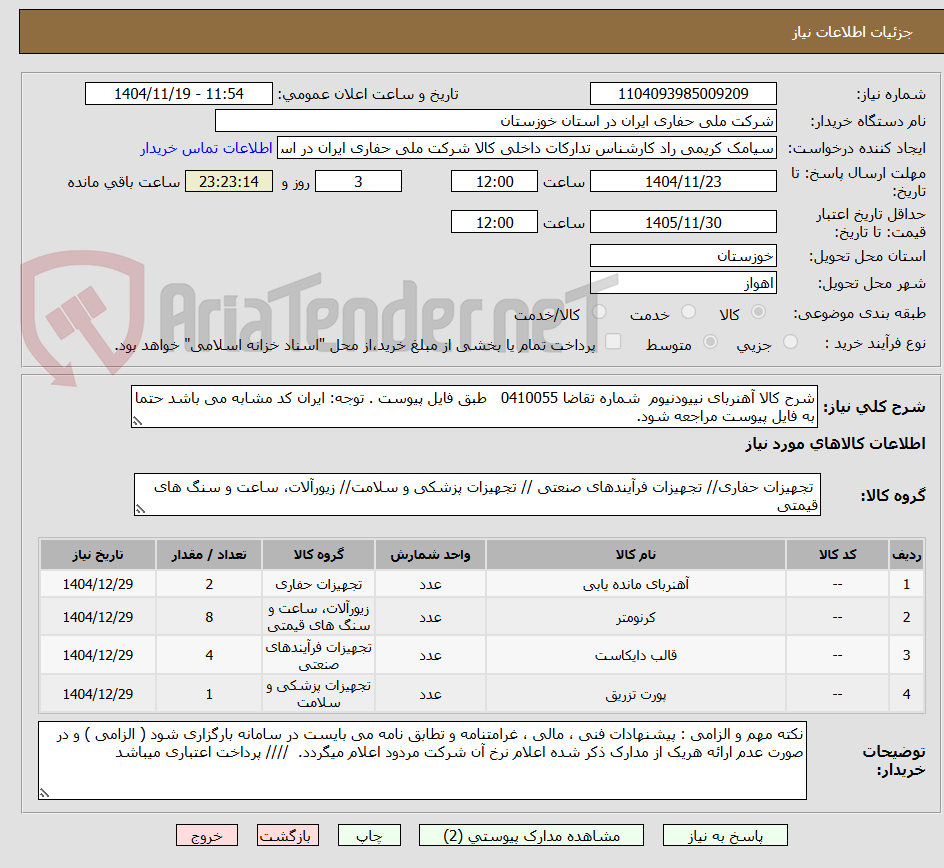
Task: Select the متوسط purchase process option
Action: pyautogui.click(x=710, y=340)
